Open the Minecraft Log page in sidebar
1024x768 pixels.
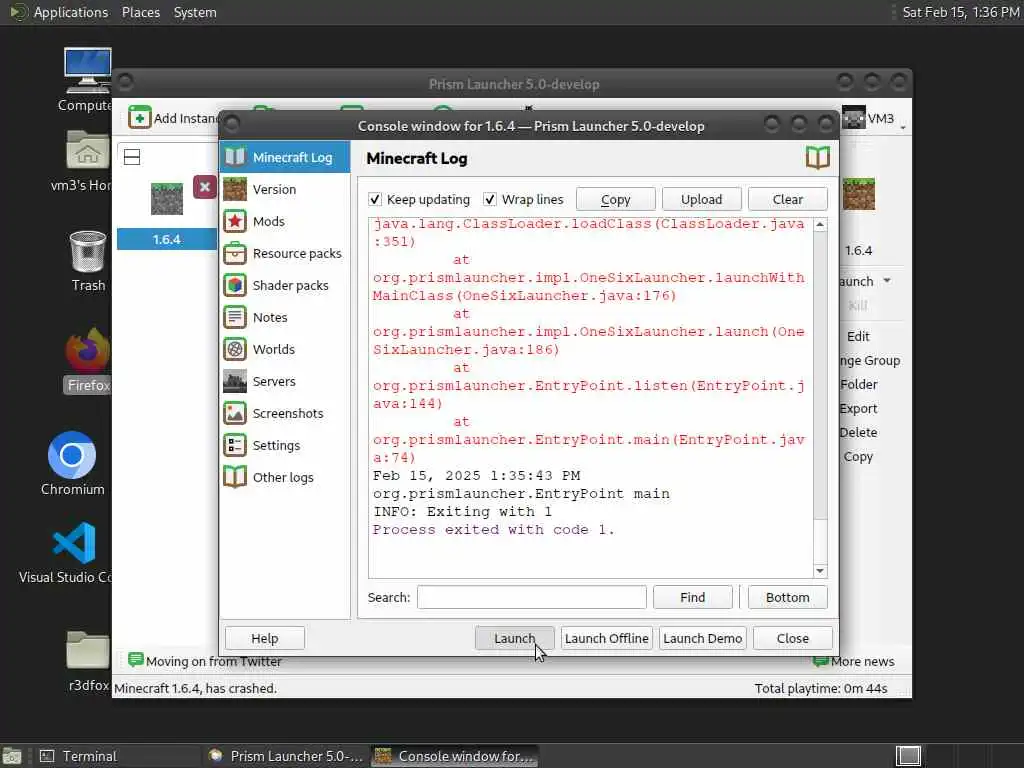[285, 157]
